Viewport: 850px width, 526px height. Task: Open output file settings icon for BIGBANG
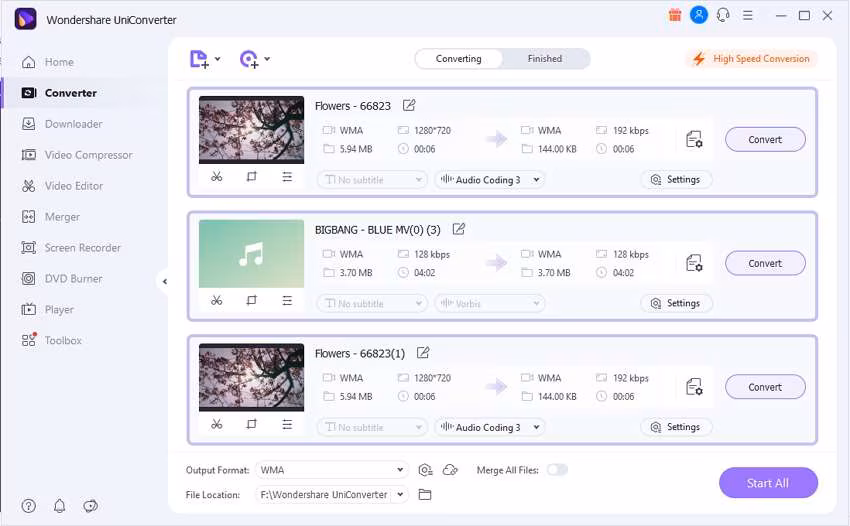694,263
